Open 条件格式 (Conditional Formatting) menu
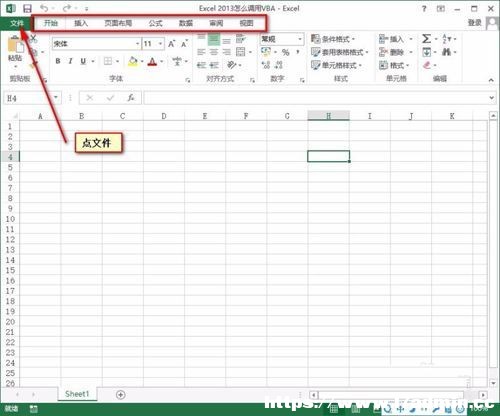Image resolution: width=500 pixels, height=416 pixels. coord(333,39)
